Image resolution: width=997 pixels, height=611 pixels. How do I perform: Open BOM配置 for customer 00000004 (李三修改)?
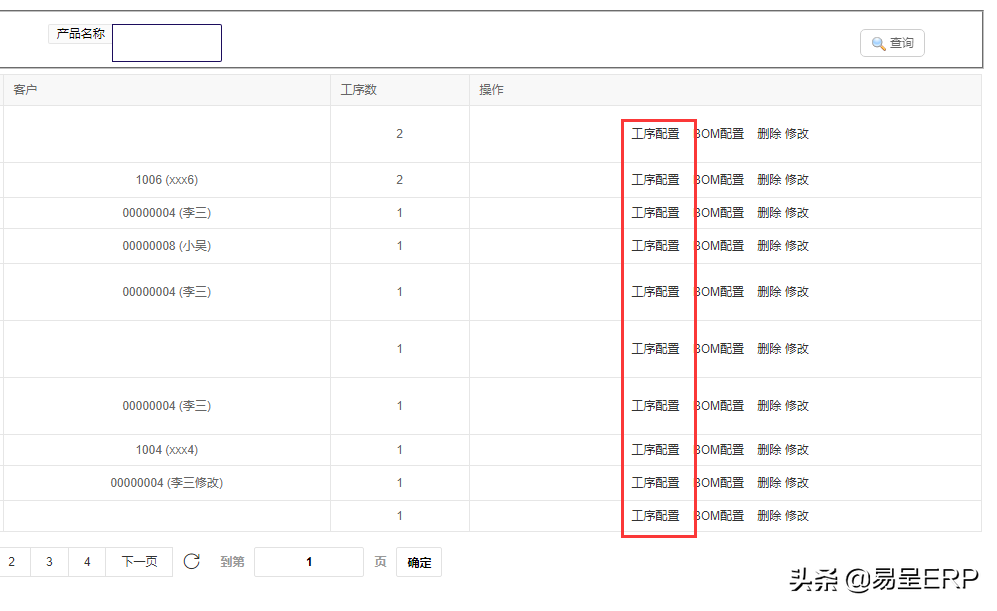(x=720, y=483)
